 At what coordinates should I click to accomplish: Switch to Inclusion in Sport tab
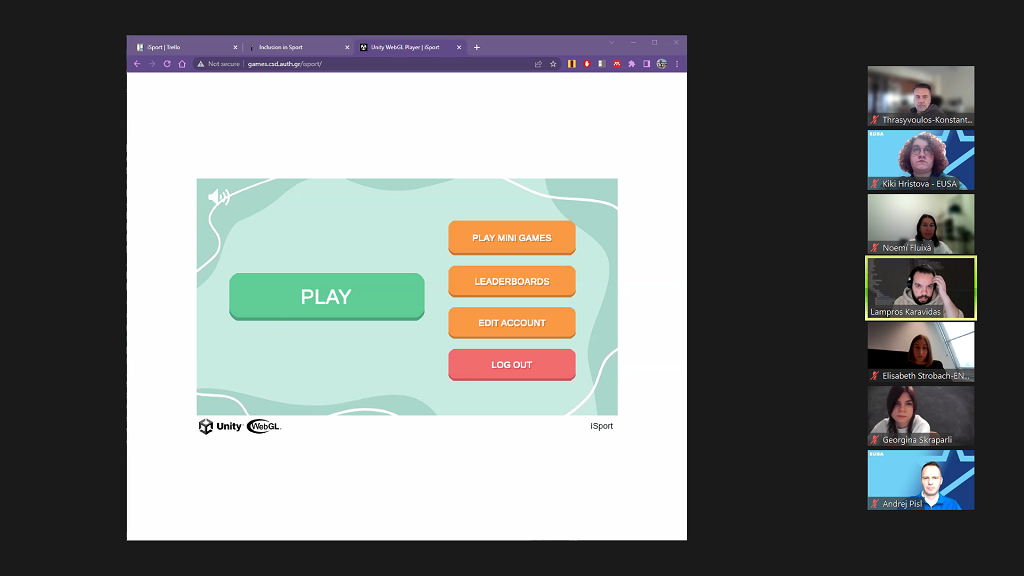(x=295, y=47)
